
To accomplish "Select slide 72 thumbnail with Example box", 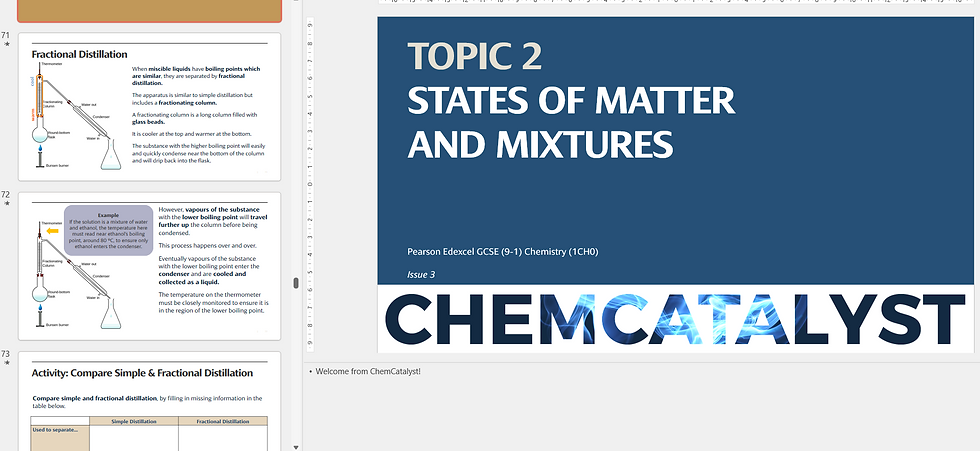I will (149, 266).
